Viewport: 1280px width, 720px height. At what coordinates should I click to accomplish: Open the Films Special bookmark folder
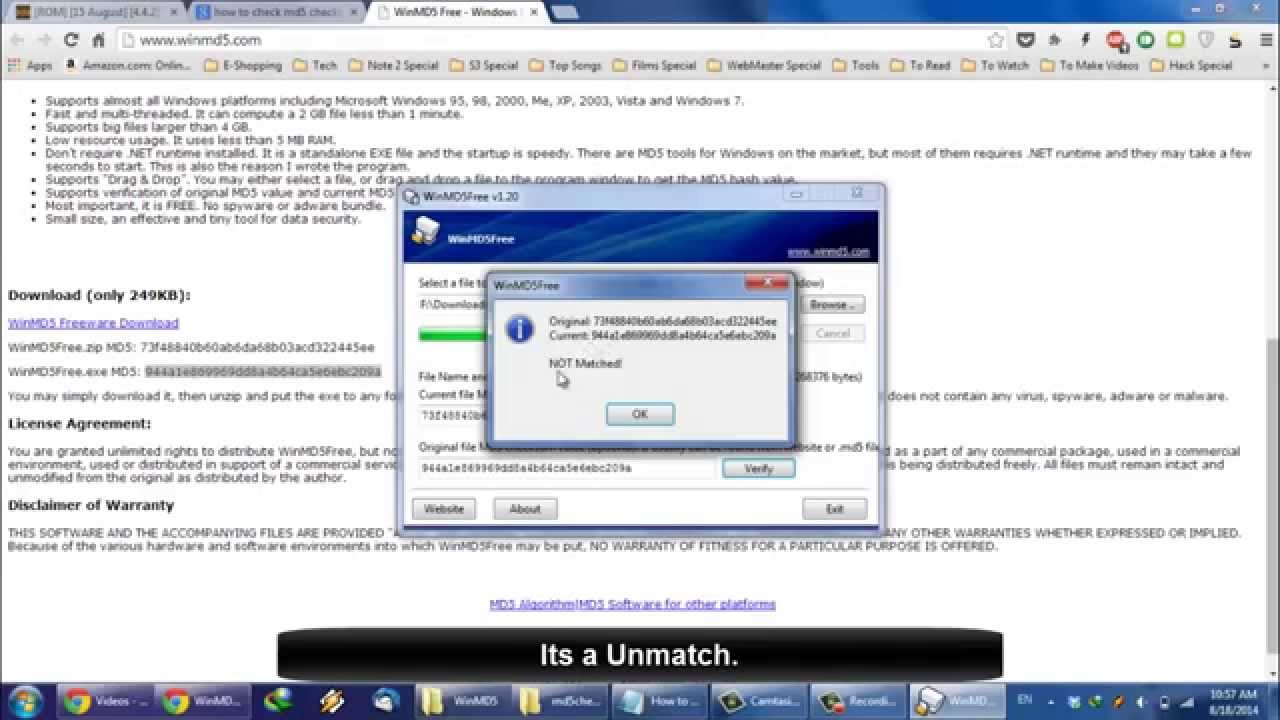click(x=654, y=65)
